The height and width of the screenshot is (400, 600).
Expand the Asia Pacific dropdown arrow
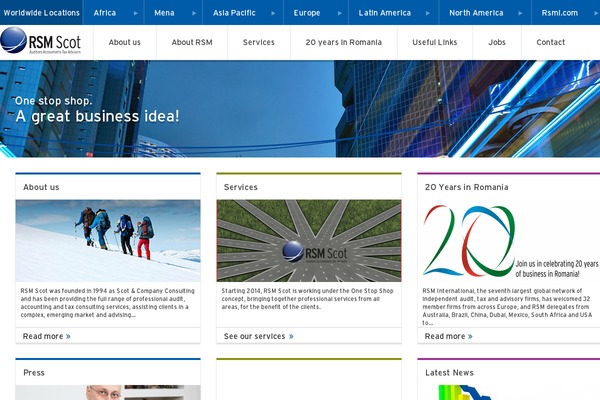tap(273, 13)
